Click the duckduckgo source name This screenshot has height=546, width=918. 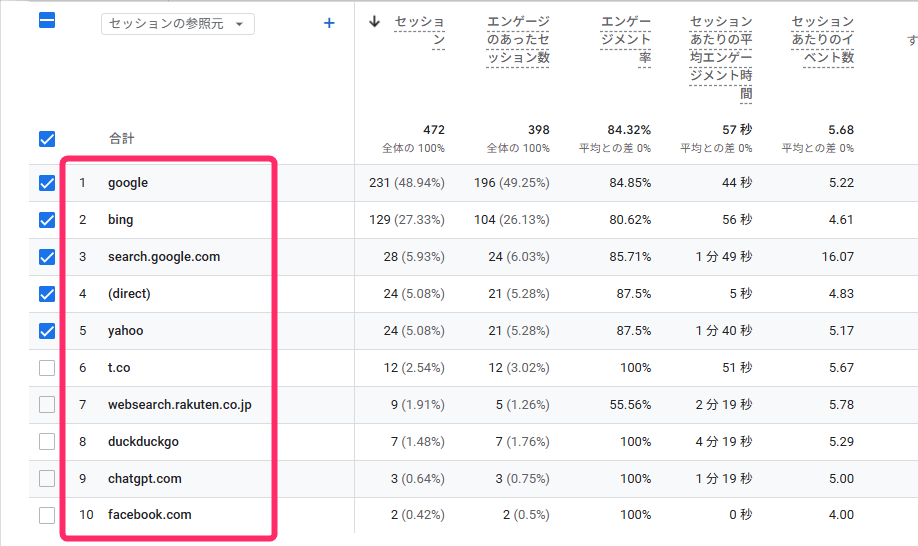click(x=143, y=442)
